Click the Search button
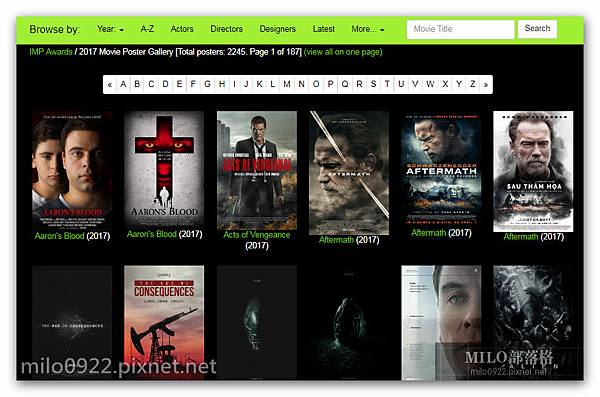The height and width of the screenshot is (397, 600). [x=537, y=29]
